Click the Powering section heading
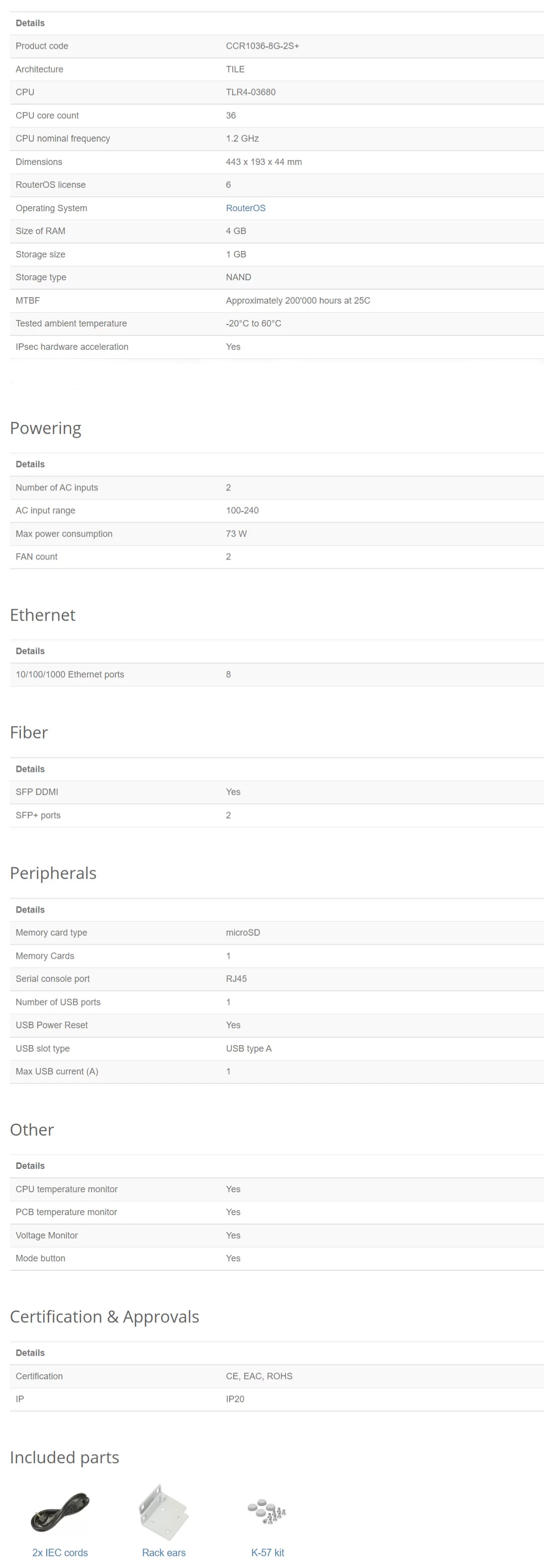 tap(46, 428)
